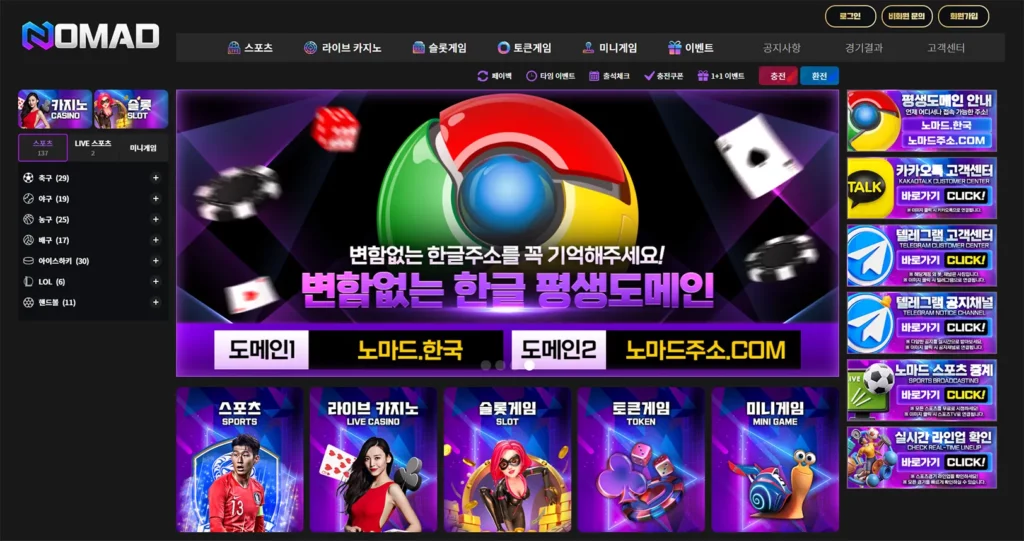The height and width of the screenshot is (541, 1024).
Task: Open the 라이브 카지노 LIVE CASINO card
Action: pos(373,459)
